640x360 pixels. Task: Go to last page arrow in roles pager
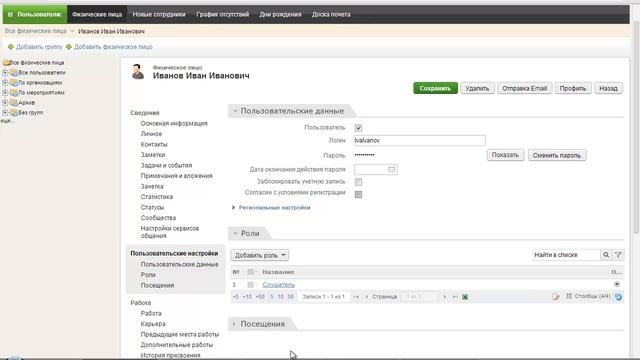[x=455, y=297]
